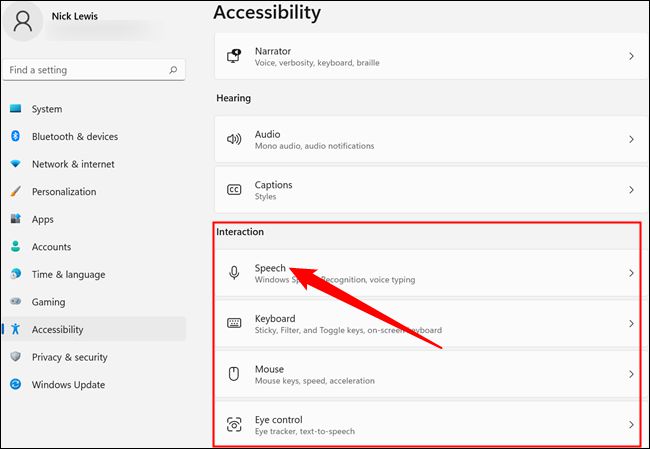Screen dimensions: 650x449
Task: Click the Captions CC icon
Action: pos(234,190)
